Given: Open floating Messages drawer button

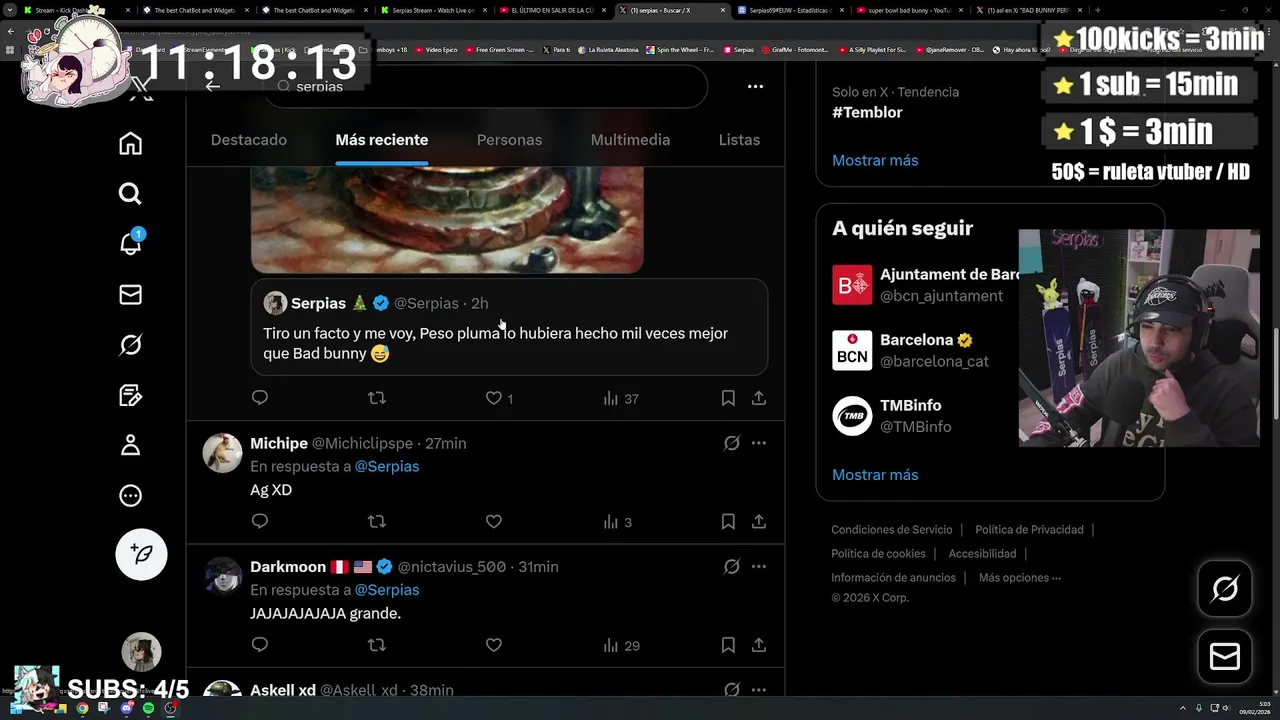Looking at the screenshot, I should [1225, 656].
